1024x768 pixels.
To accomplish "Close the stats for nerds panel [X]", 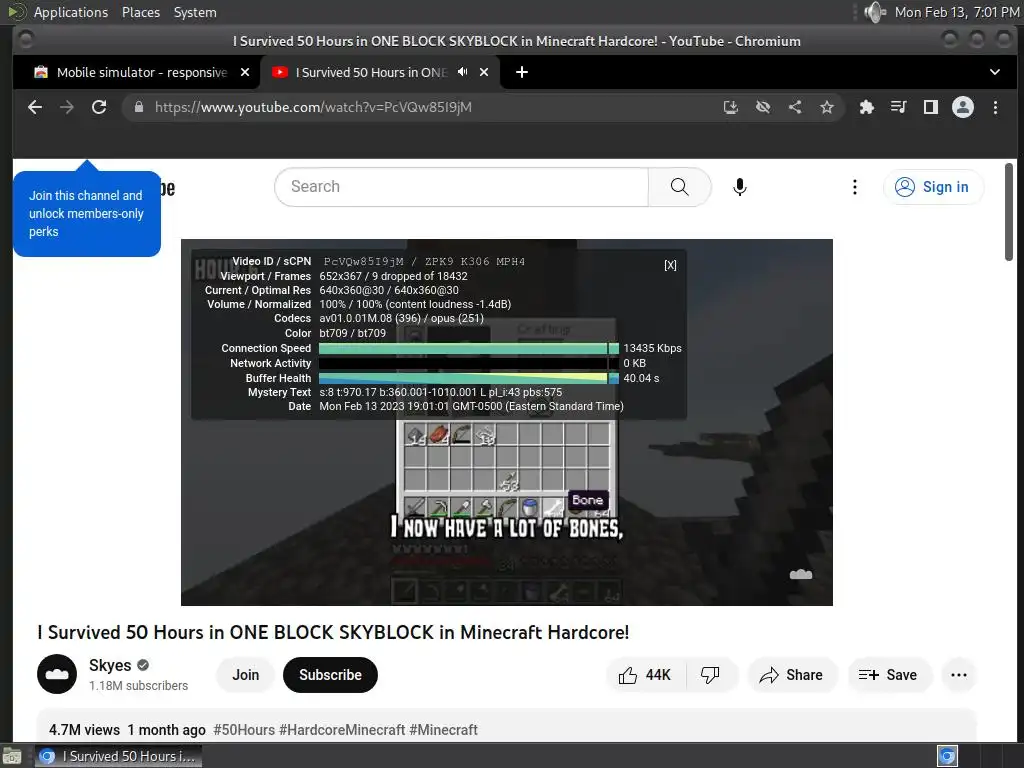I will pos(670,265).
